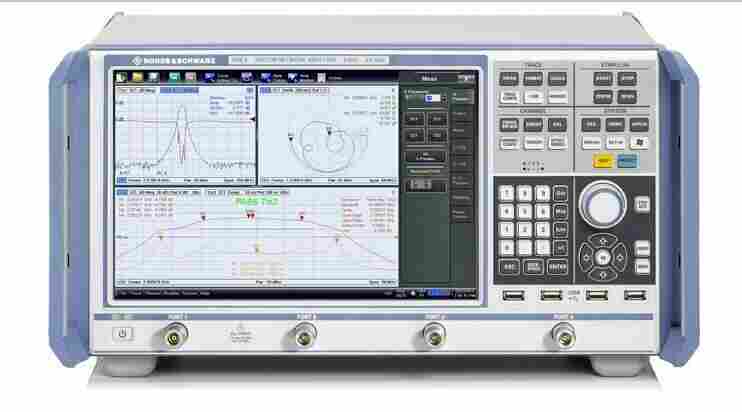
Task: Tap the S22 softkey on display
Action: (436, 133)
